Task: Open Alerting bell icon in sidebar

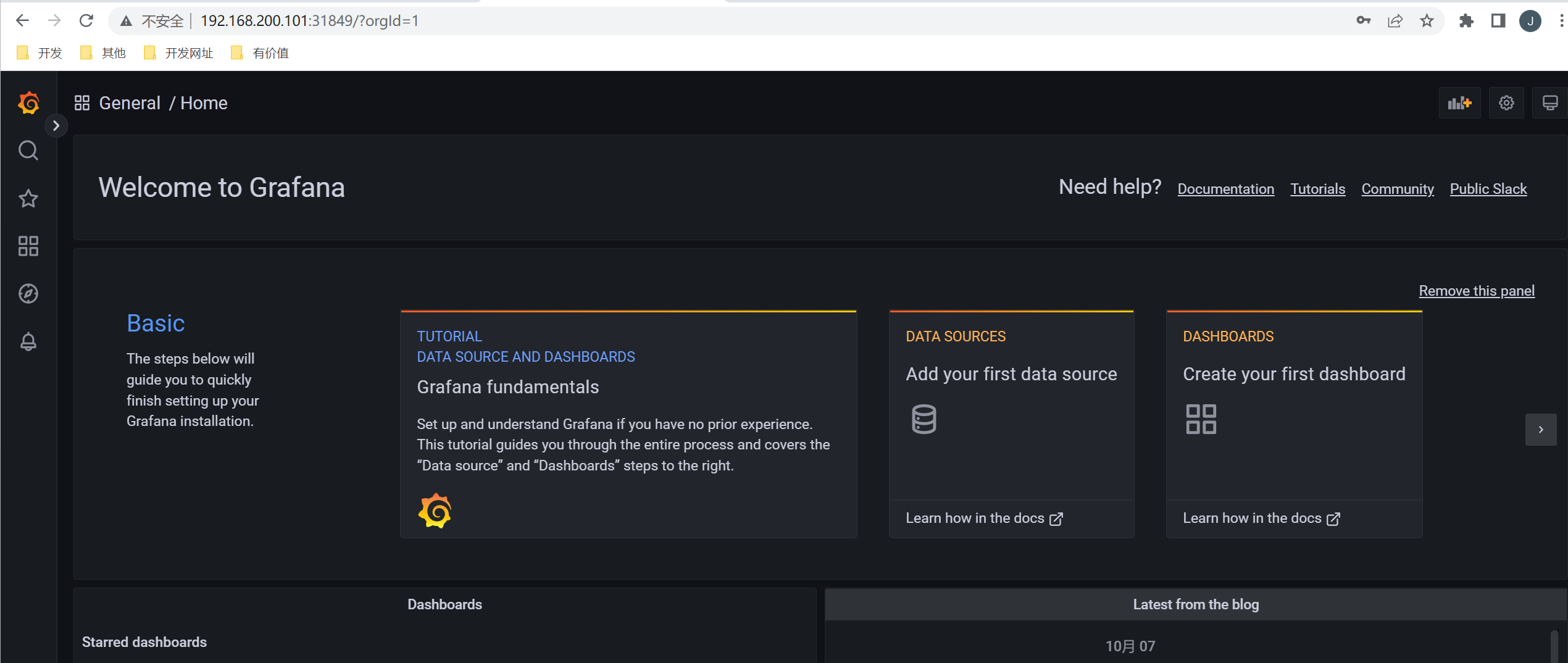Action: (x=28, y=341)
